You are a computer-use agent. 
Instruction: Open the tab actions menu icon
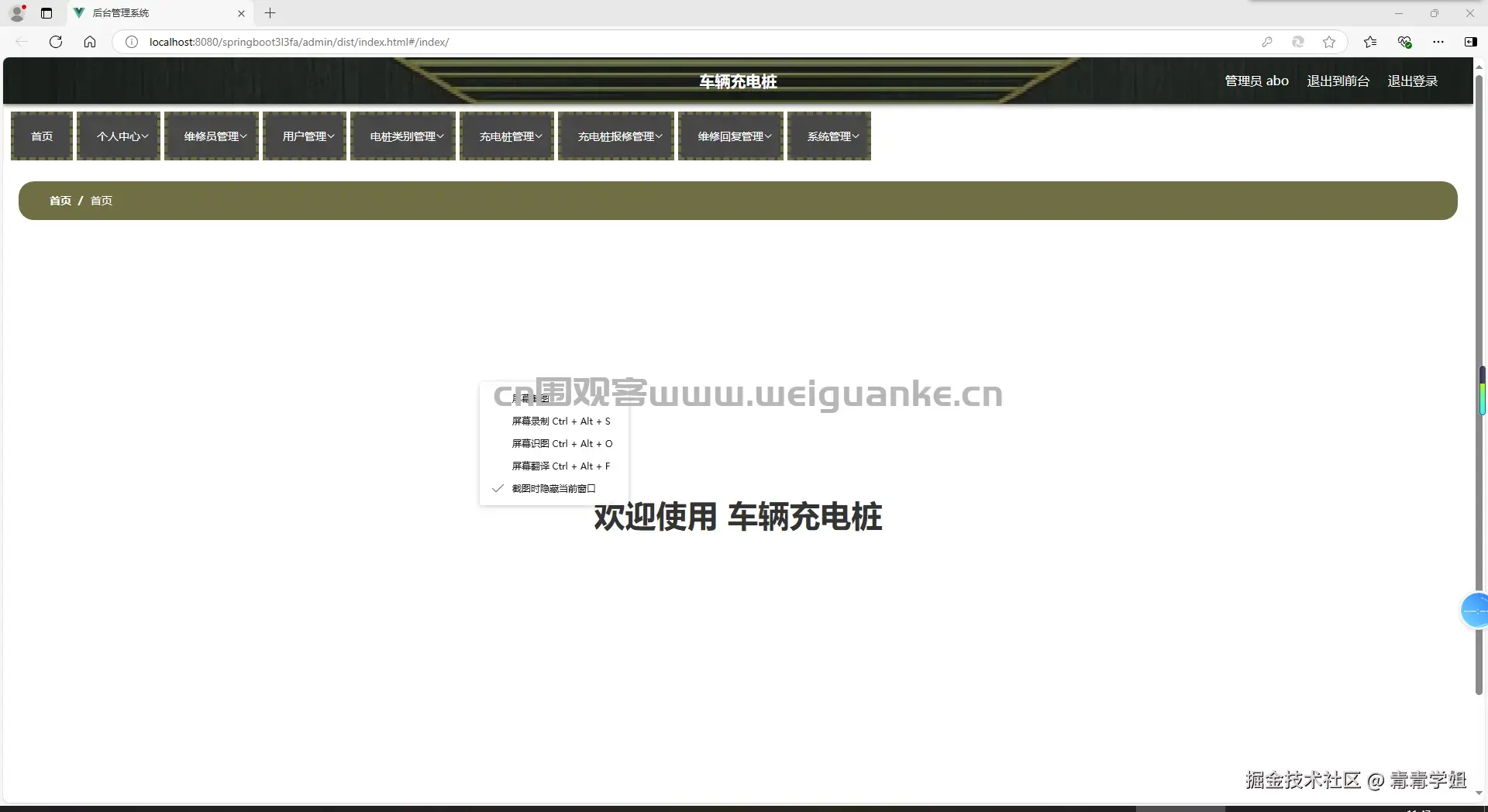pyautogui.click(x=46, y=13)
